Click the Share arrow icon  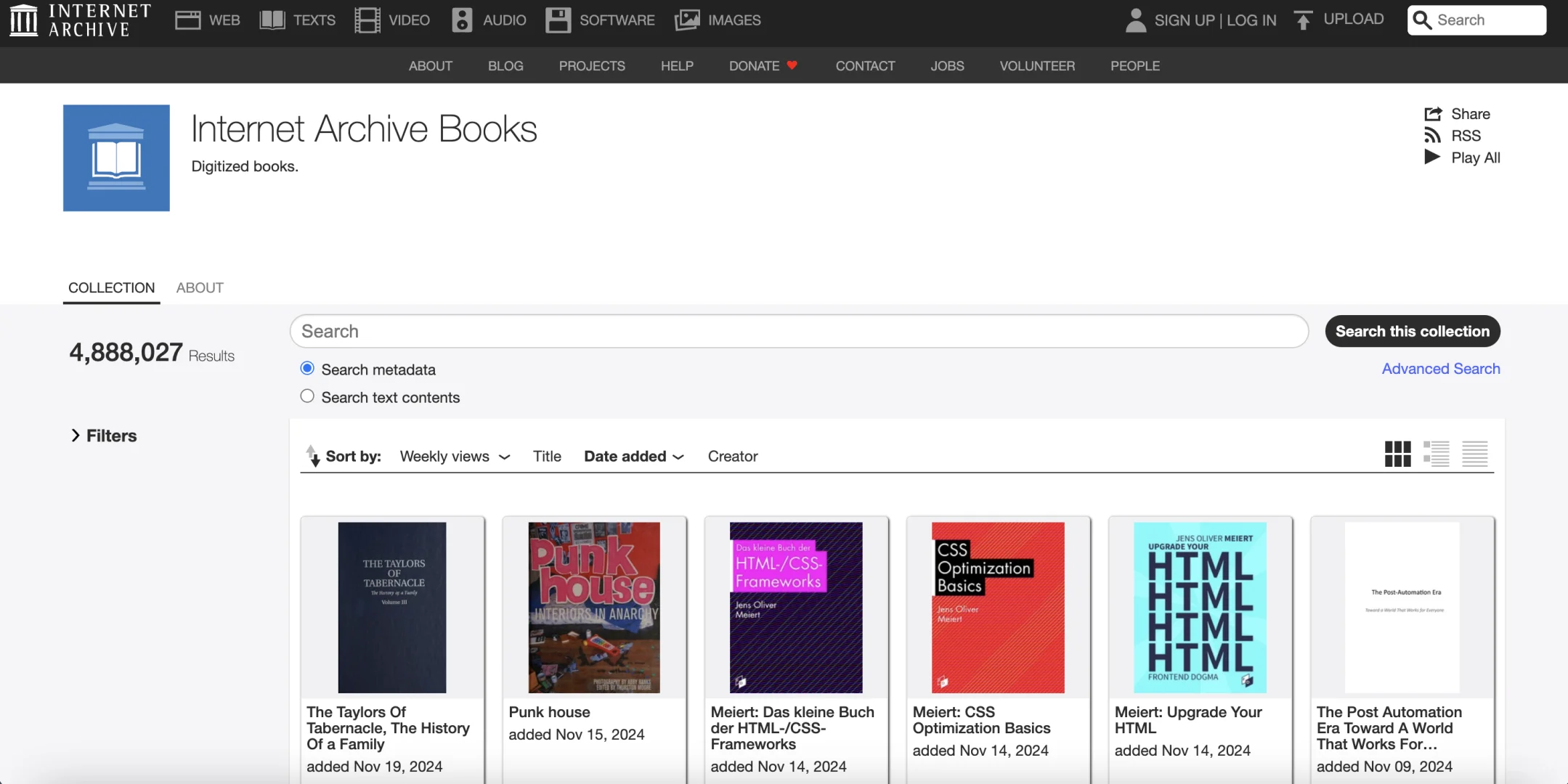1433,114
